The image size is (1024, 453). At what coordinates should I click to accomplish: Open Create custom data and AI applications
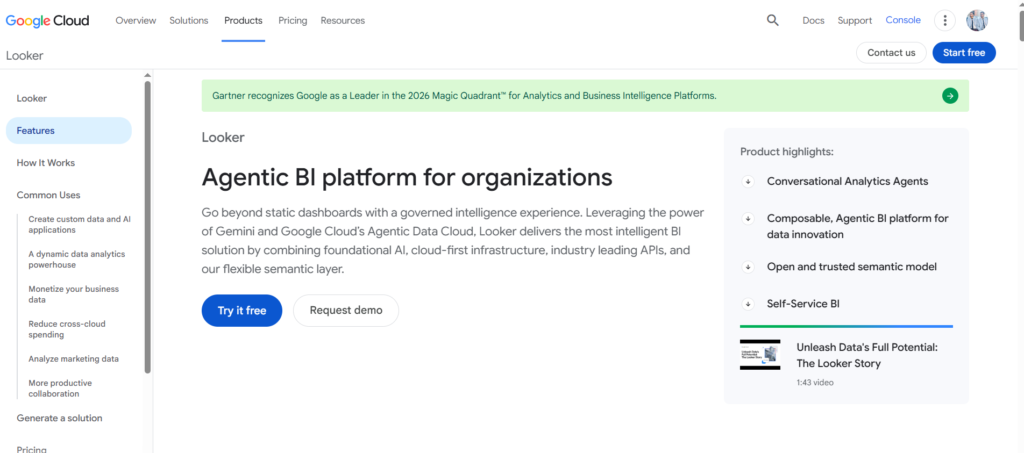click(80, 225)
